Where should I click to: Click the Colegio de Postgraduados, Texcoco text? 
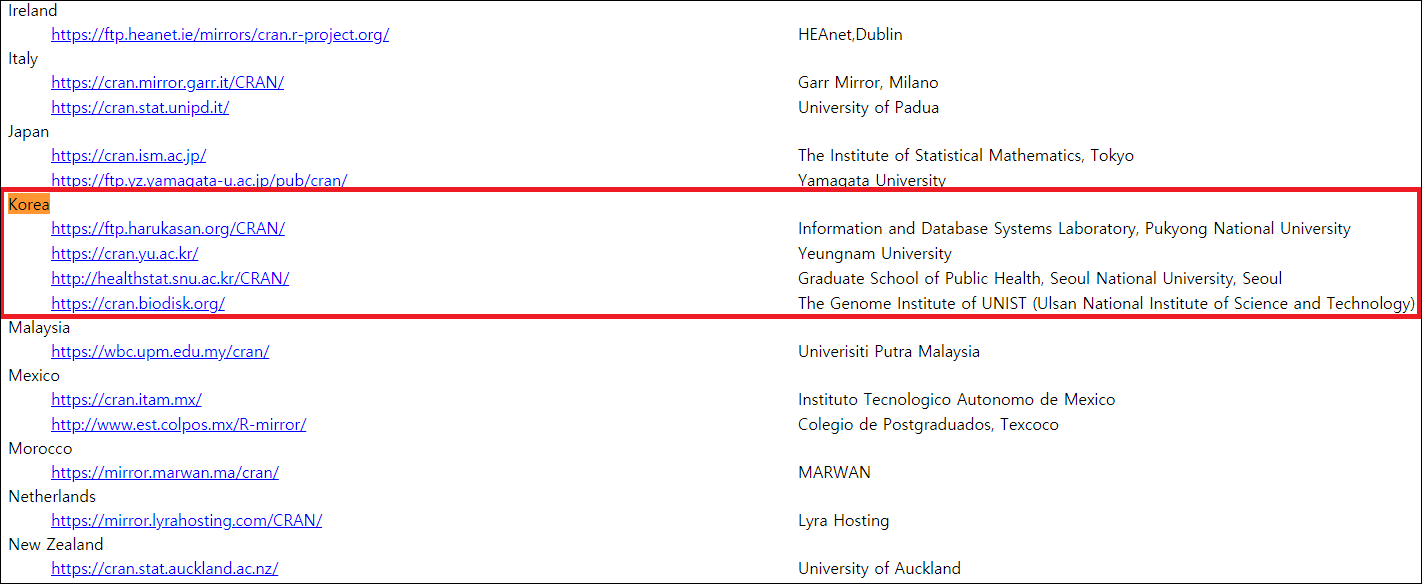pos(928,424)
